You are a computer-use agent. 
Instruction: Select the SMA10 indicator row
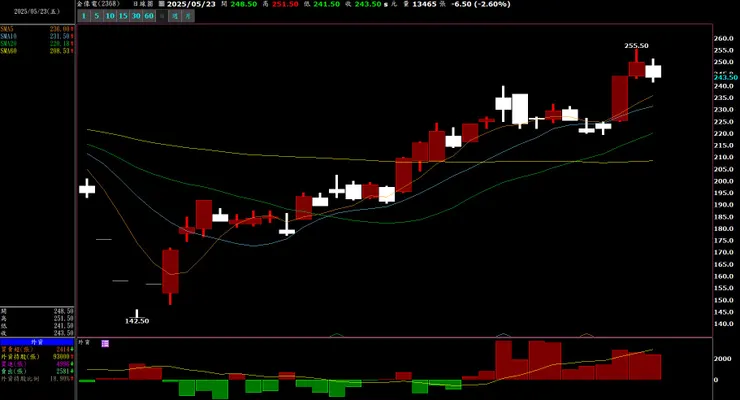tap(37, 36)
